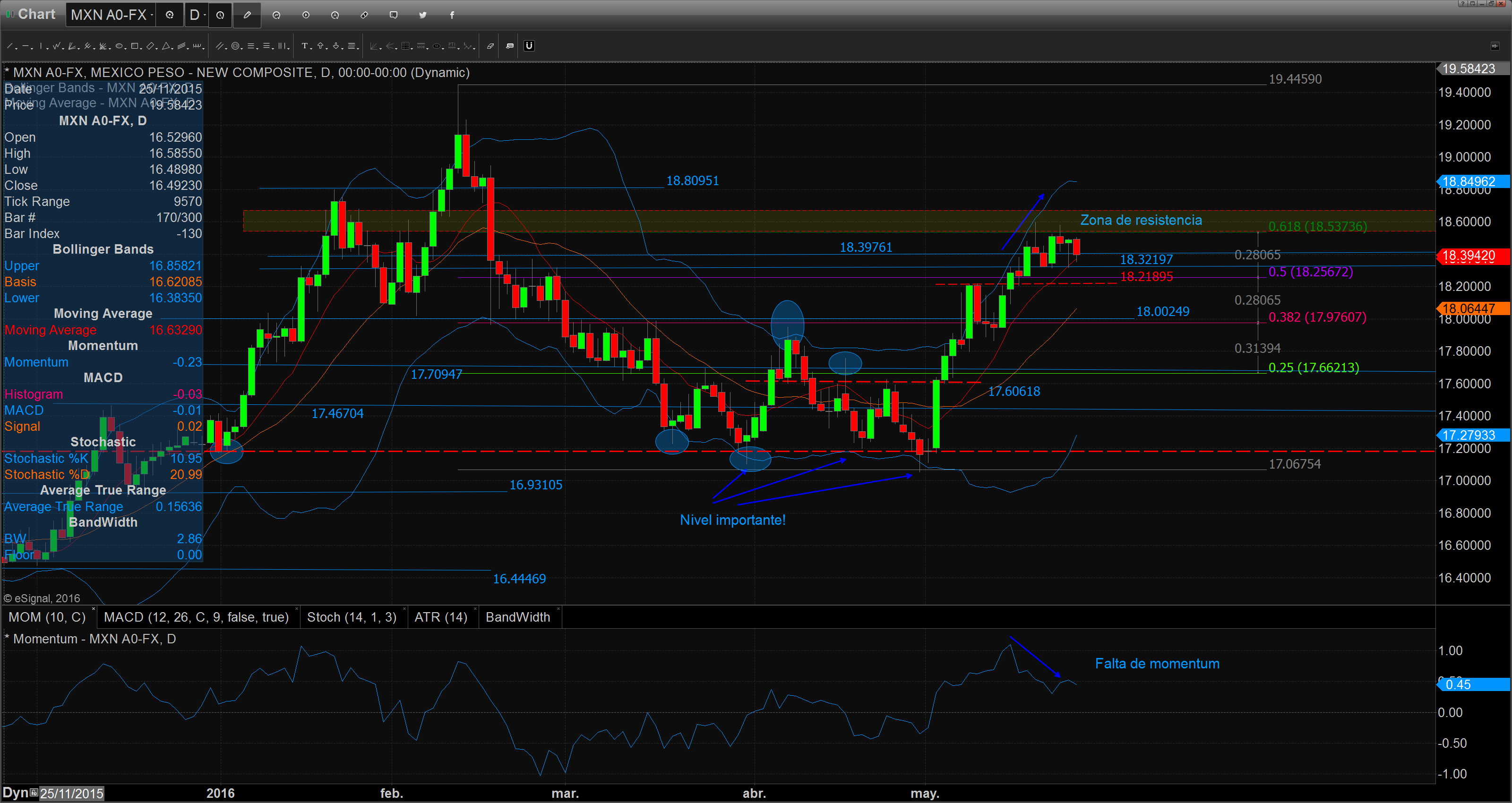Select the down arrow marker tool
Image resolution: width=1512 pixels, height=803 pixels.
[336, 46]
